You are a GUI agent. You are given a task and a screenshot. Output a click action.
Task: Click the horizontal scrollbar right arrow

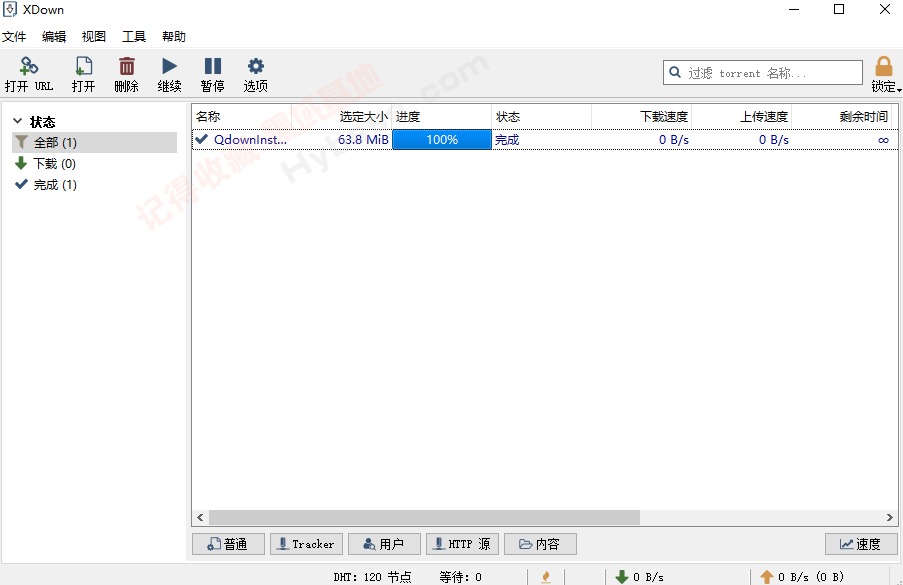pyautogui.click(x=890, y=518)
